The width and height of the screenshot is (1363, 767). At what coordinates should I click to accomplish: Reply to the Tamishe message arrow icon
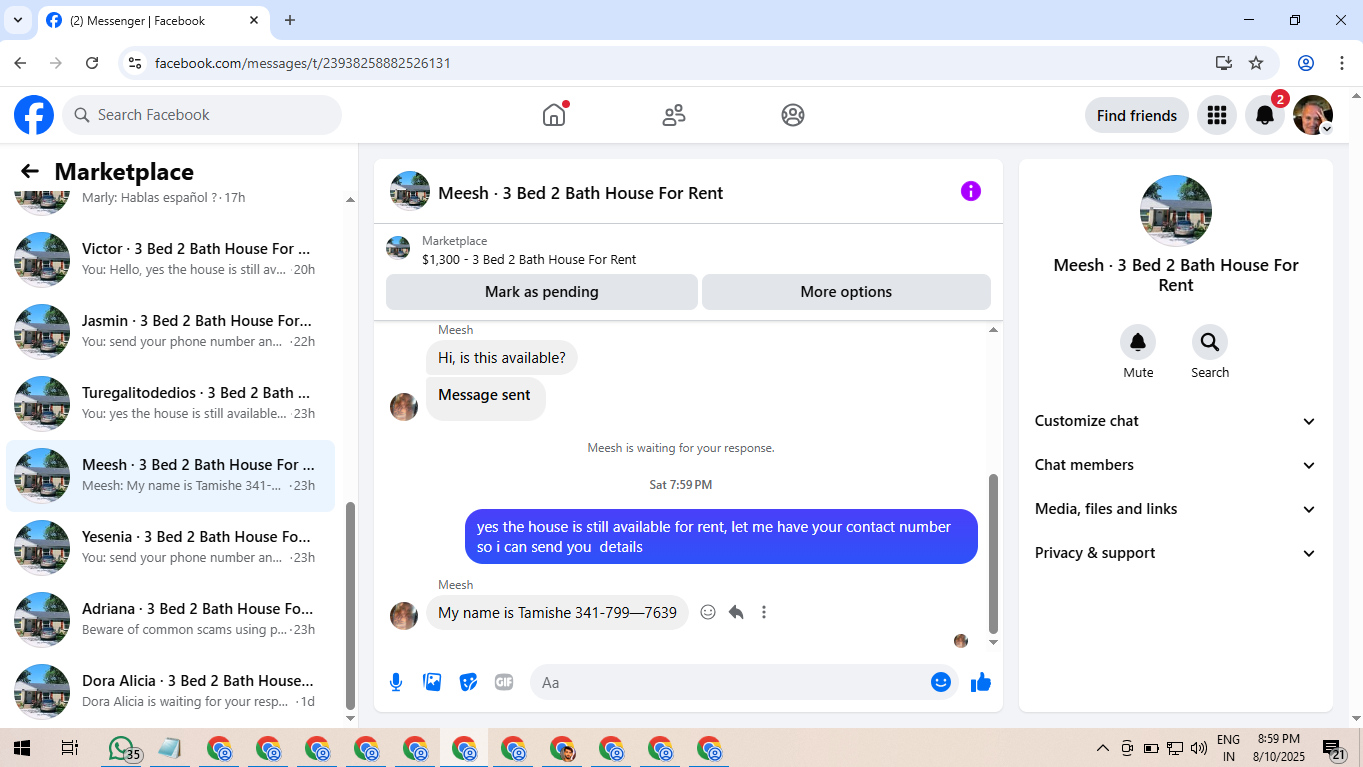(x=736, y=612)
